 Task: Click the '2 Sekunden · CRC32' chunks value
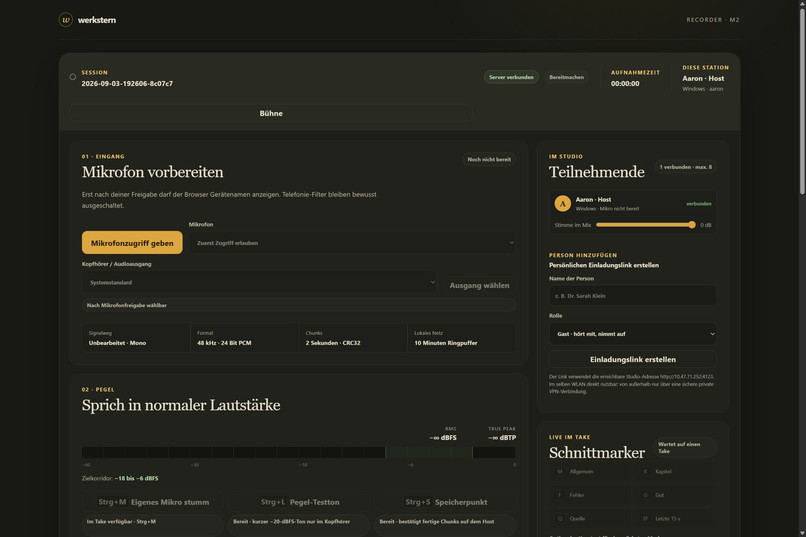click(333, 343)
